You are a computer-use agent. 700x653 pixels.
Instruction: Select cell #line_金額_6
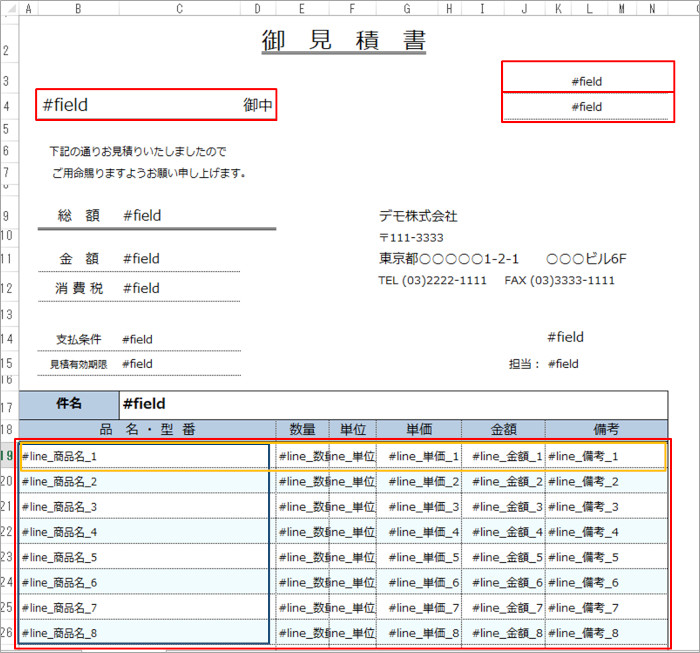503,582
